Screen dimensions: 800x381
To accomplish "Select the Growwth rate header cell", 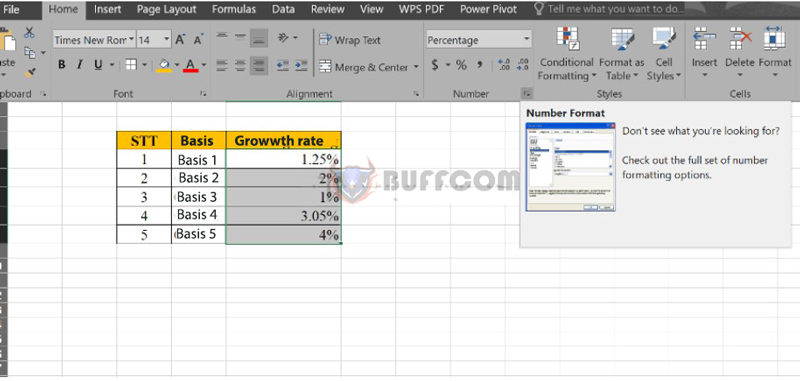I will tap(284, 140).
